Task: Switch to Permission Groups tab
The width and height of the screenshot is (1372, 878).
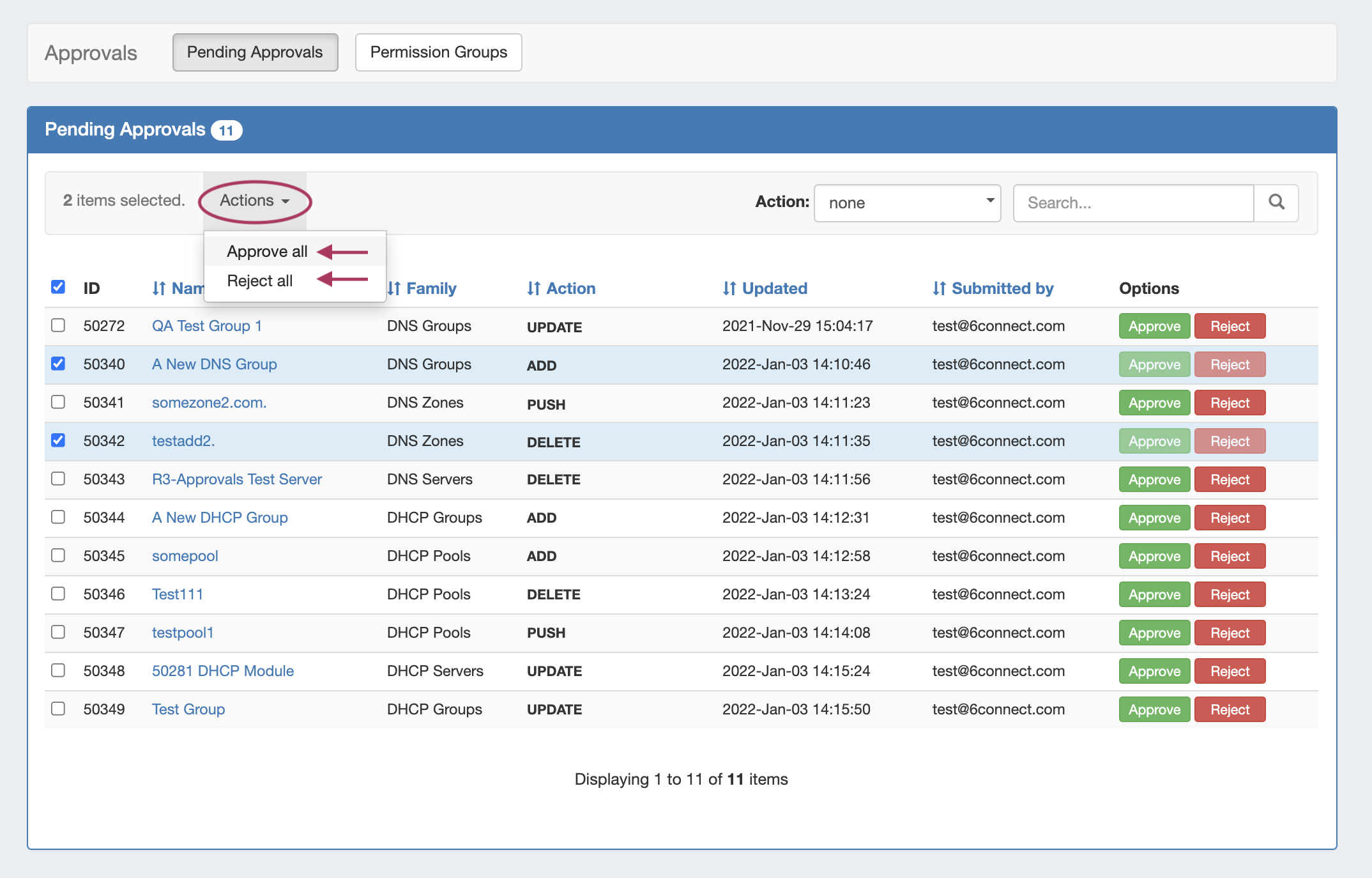Action: click(438, 52)
